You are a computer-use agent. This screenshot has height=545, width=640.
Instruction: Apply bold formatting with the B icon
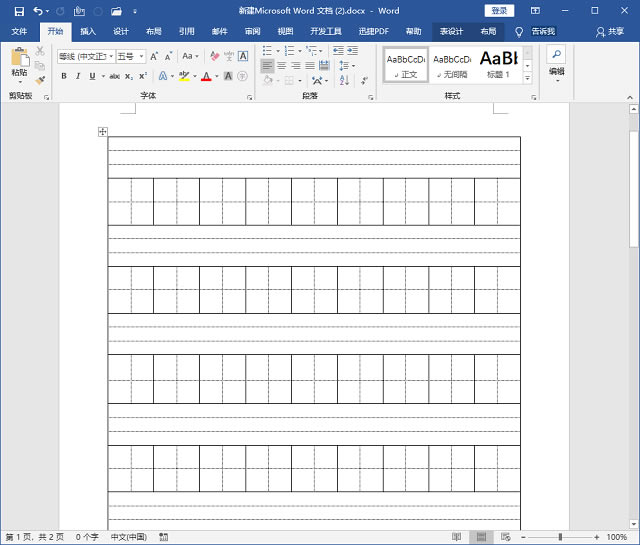pos(64,76)
